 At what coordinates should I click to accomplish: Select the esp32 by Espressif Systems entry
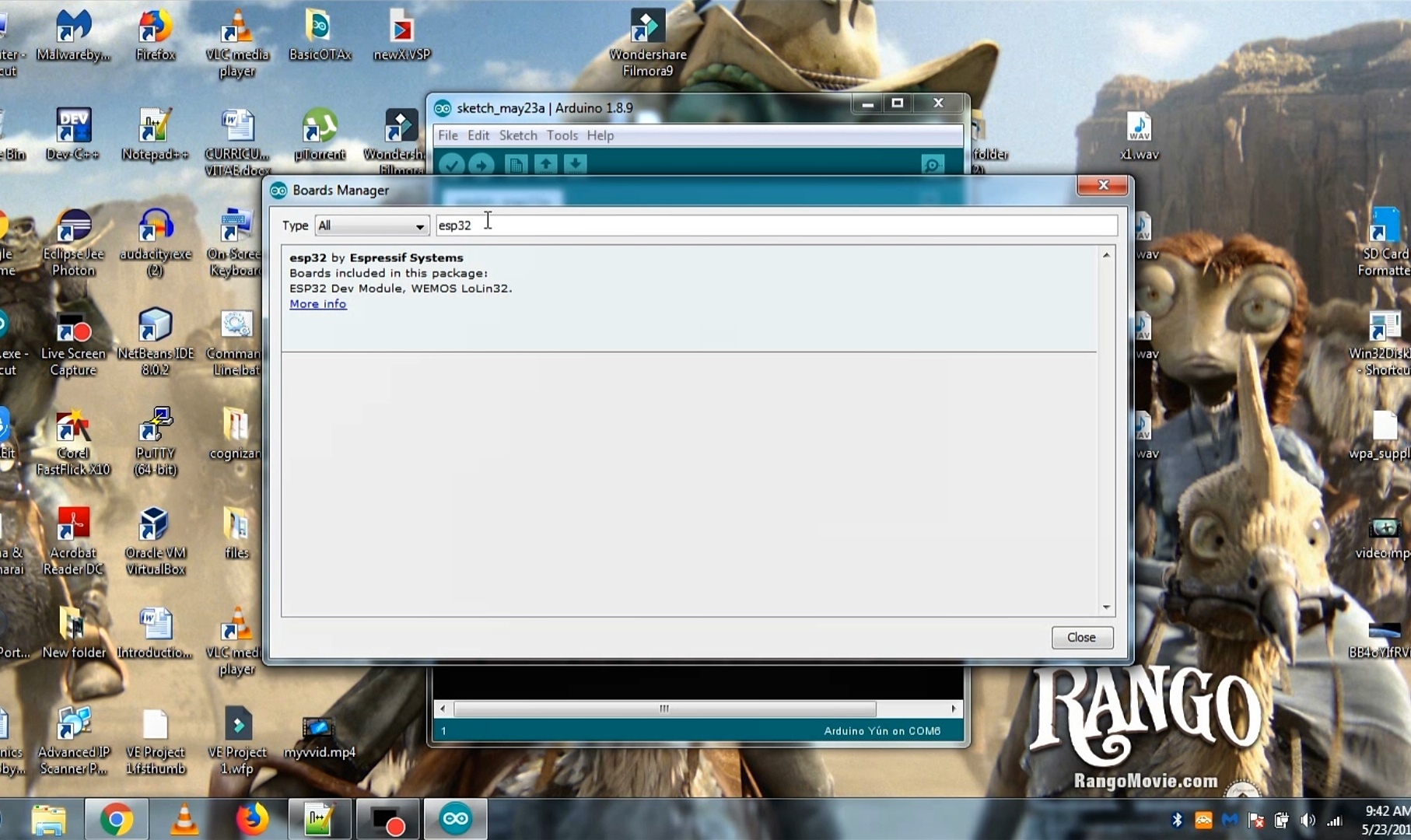point(689,299)
